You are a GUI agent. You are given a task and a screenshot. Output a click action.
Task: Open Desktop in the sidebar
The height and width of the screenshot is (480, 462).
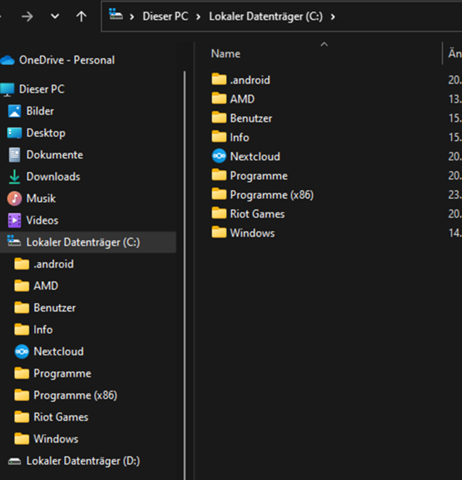[46, 133]
